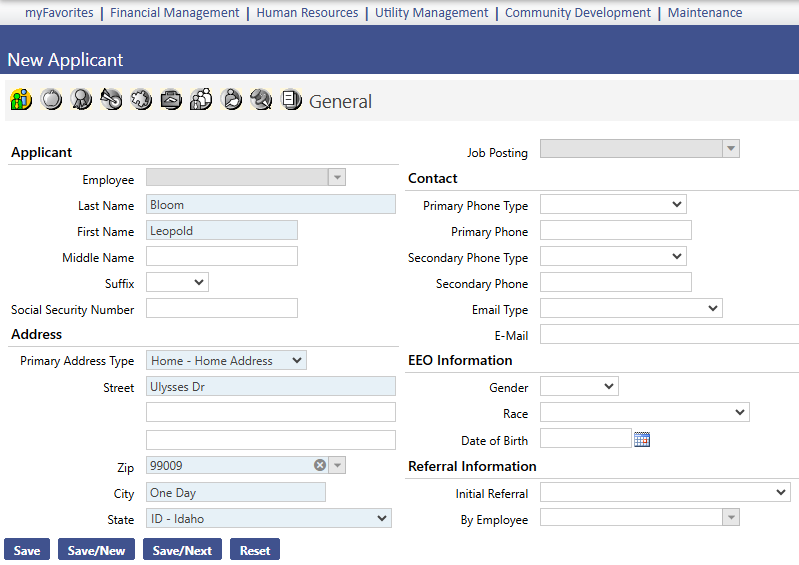Open the documents pages icon
799x565 pixels.
pyautogui.click(x=291, y=99)
